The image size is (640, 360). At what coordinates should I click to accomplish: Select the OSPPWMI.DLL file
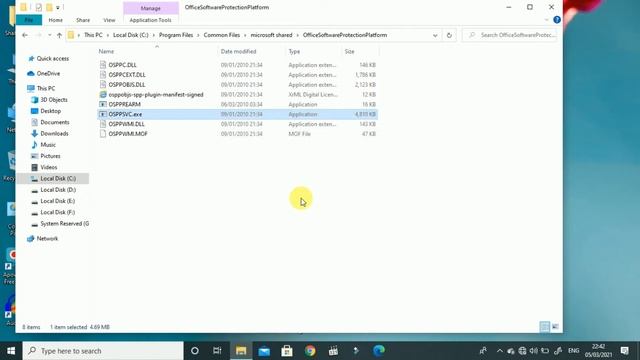[x=127, y=124]
